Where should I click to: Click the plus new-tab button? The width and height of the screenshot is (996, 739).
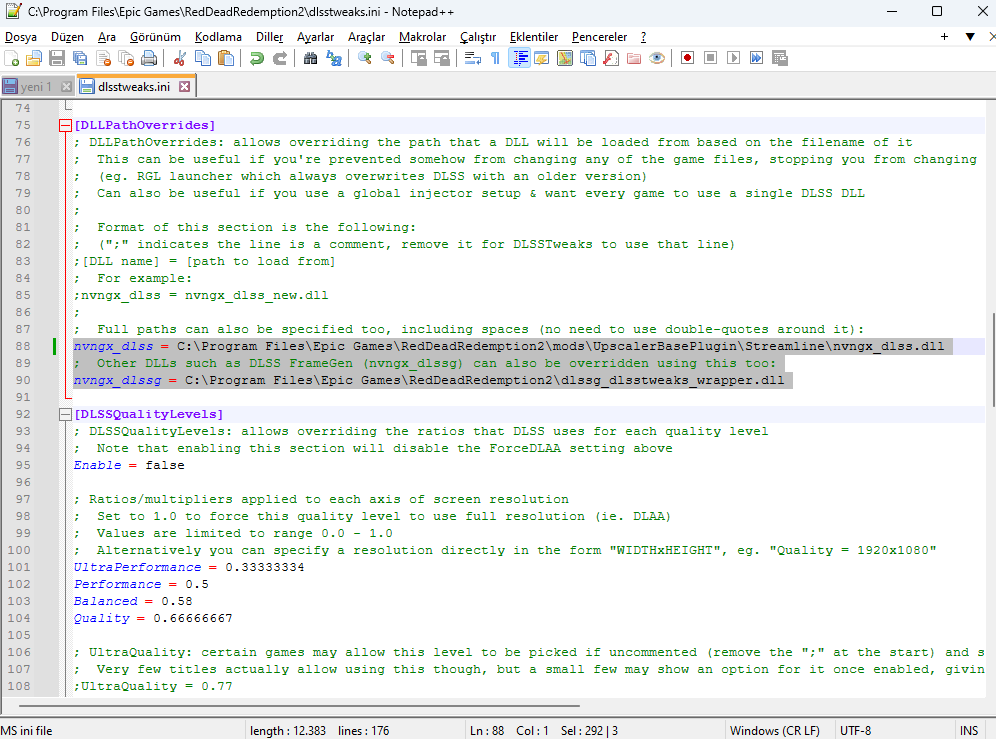click(x=945, y=37)
